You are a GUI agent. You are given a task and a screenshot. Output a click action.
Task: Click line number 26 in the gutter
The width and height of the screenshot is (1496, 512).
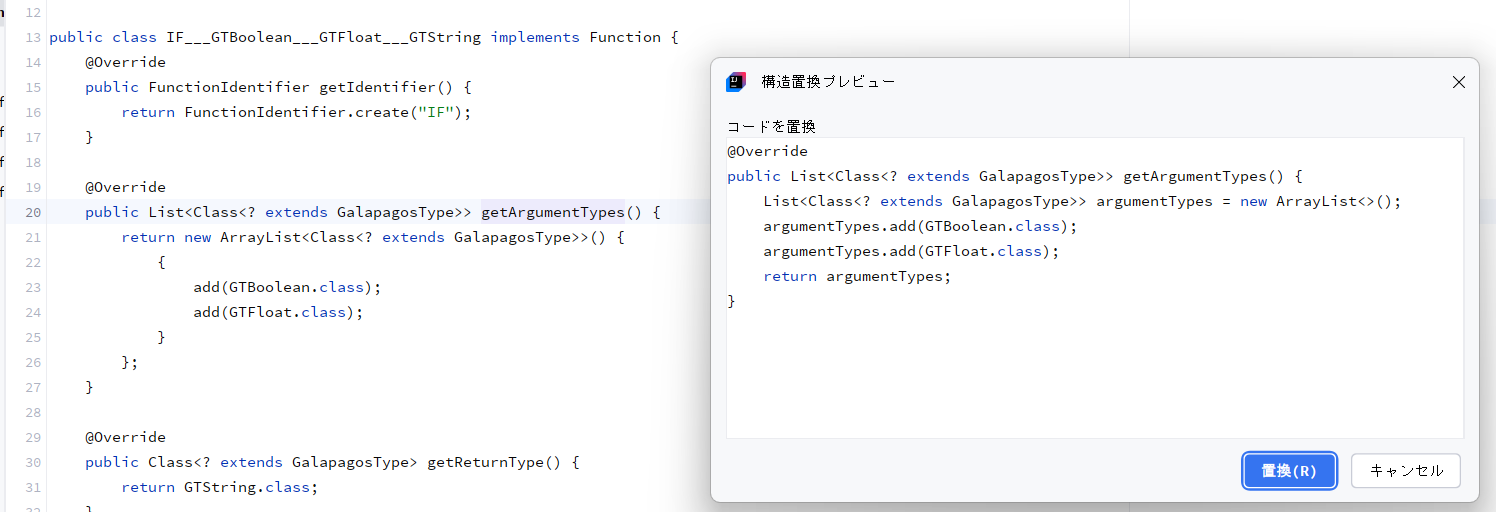tap(32, 362)
